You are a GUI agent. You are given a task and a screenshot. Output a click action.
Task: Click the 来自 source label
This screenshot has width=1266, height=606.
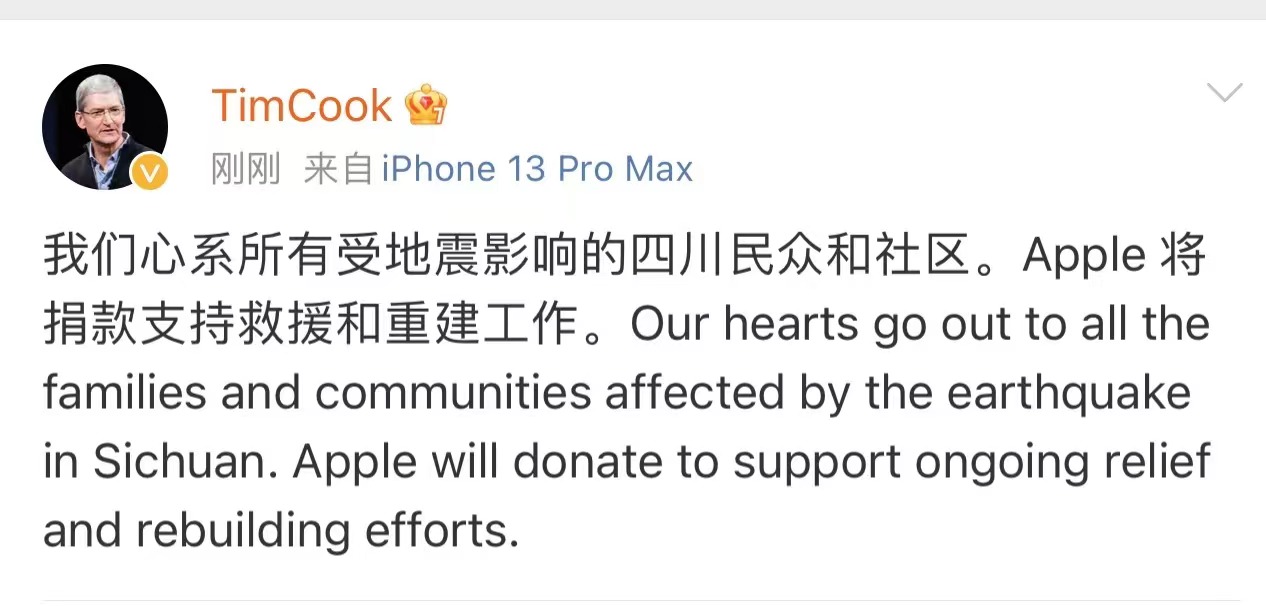[339, 169]
